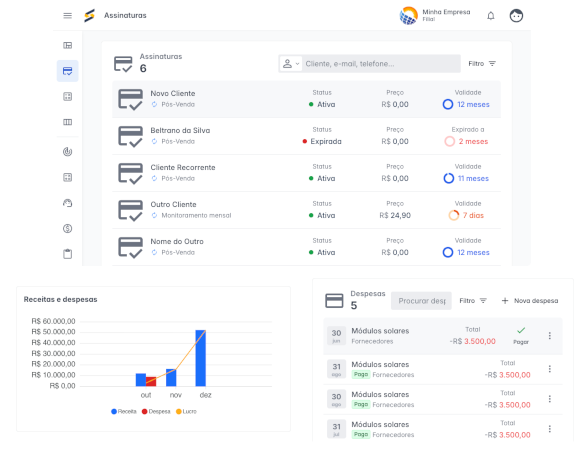Open the columns board sidebar icon
Screen dimensions: 584x451
click(67, 122)
